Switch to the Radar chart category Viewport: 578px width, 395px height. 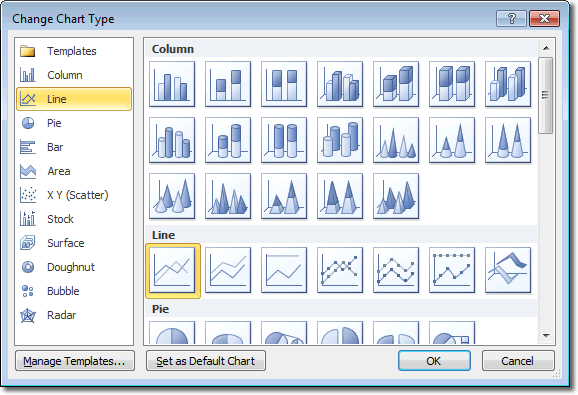(74, 315)
